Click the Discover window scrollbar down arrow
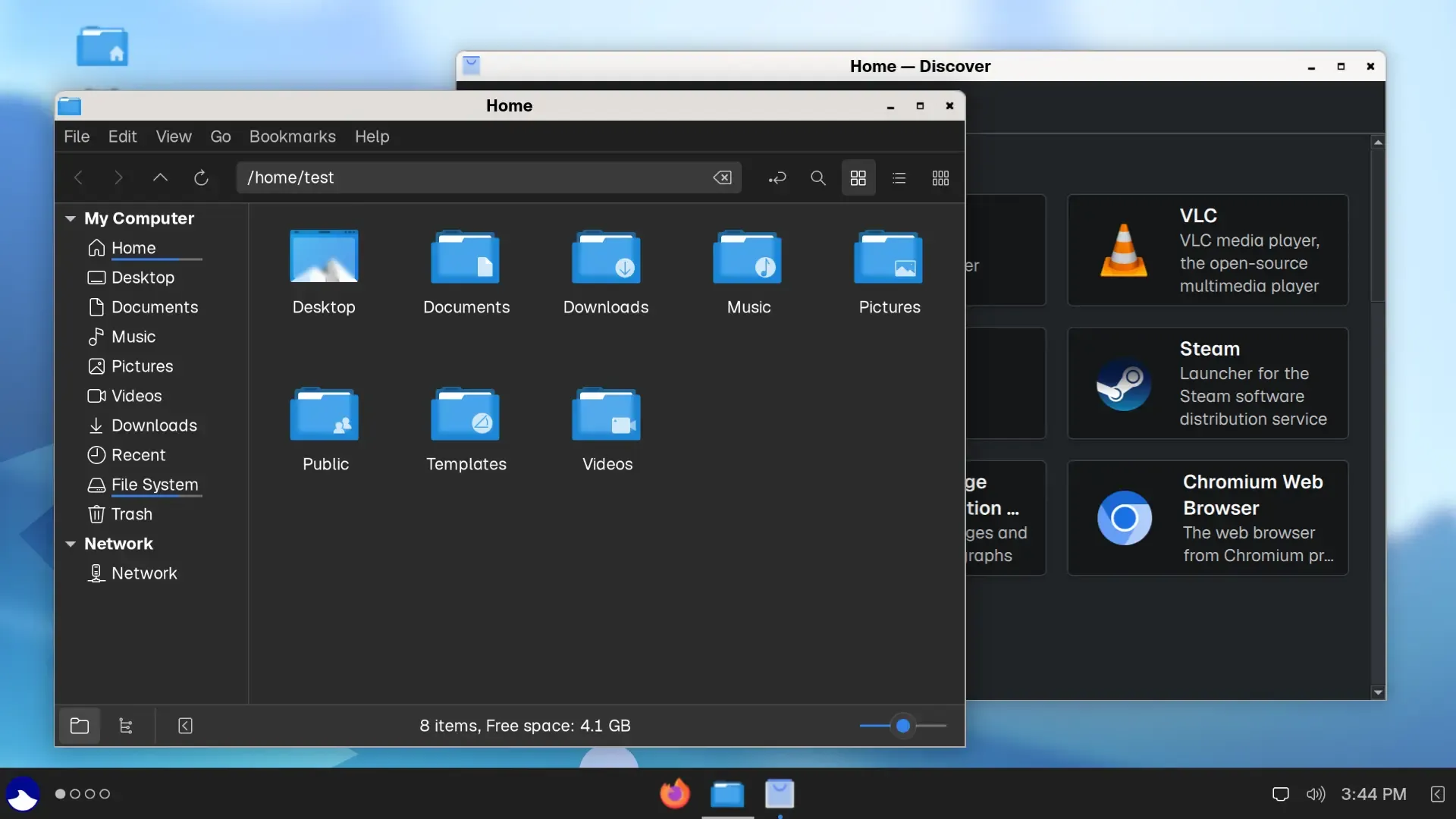 tap(1378, 692)
